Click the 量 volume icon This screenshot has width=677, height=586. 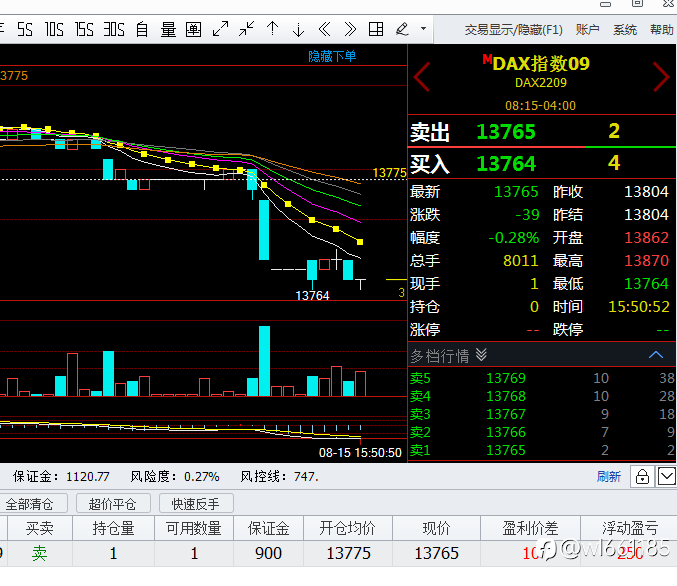(x=168, y=30)
